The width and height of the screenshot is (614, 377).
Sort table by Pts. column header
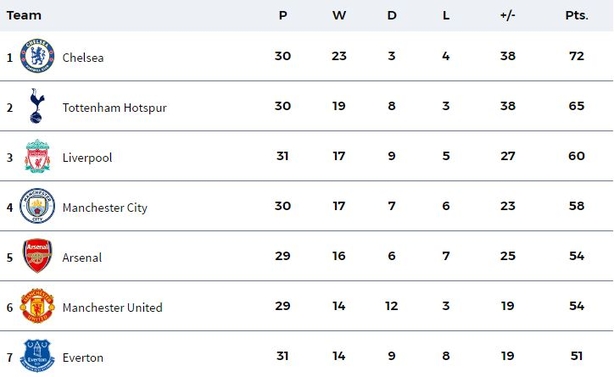click(576, 15)
